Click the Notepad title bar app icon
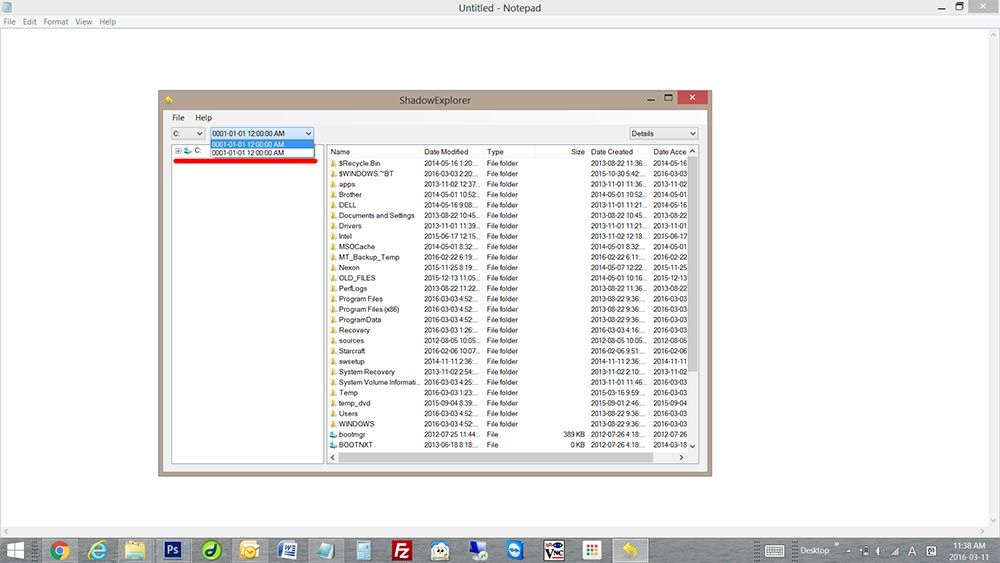This screenshot has width=1000, height=563. tap(7, 7)
